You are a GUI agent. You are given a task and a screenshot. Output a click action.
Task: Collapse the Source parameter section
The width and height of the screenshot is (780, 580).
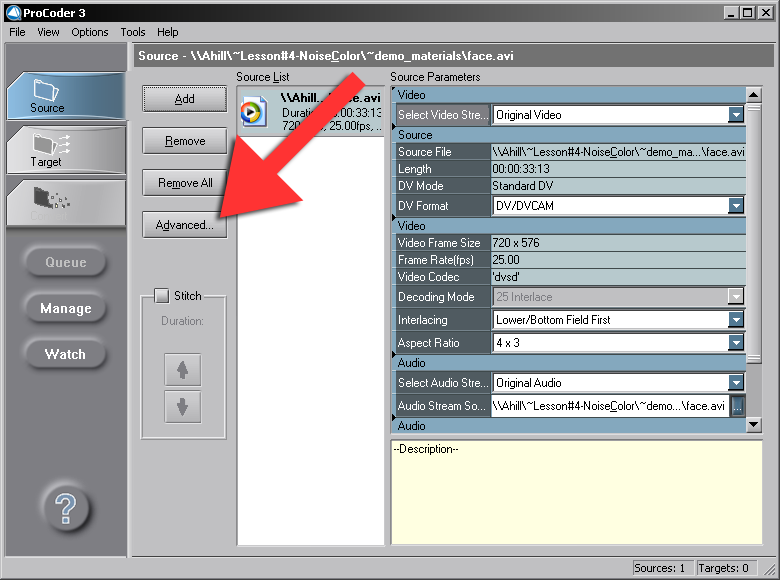point(394,127)
